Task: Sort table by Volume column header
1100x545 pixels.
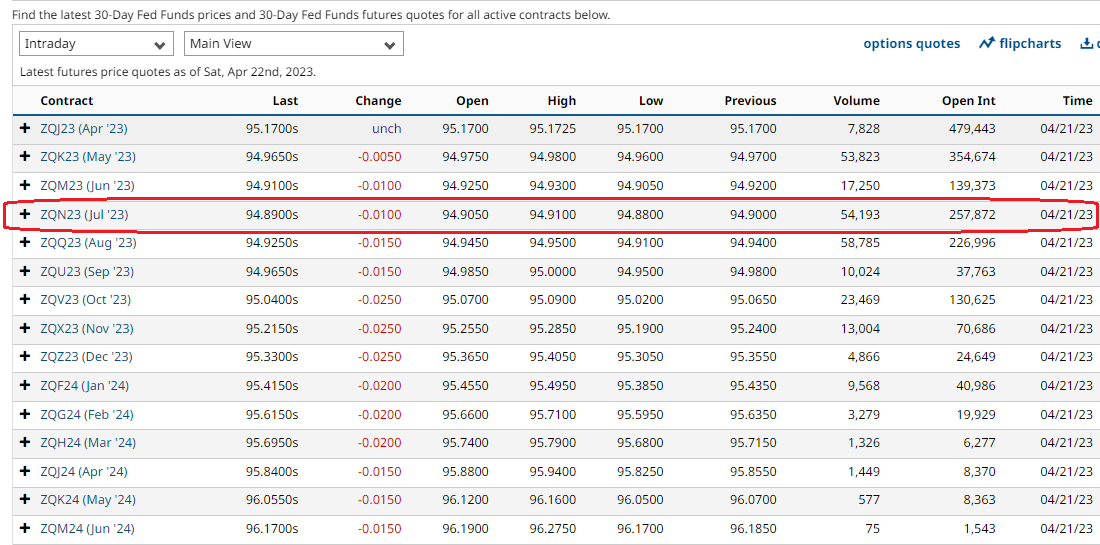Action: tap(856, 101)
